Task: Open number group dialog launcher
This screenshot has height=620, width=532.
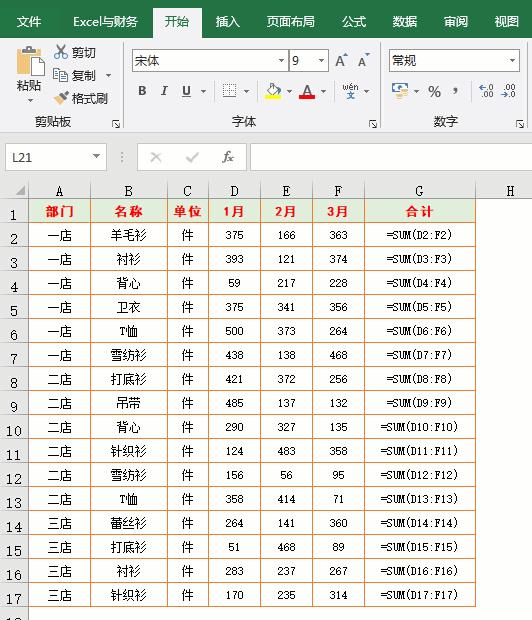Action: coord(520,124)
